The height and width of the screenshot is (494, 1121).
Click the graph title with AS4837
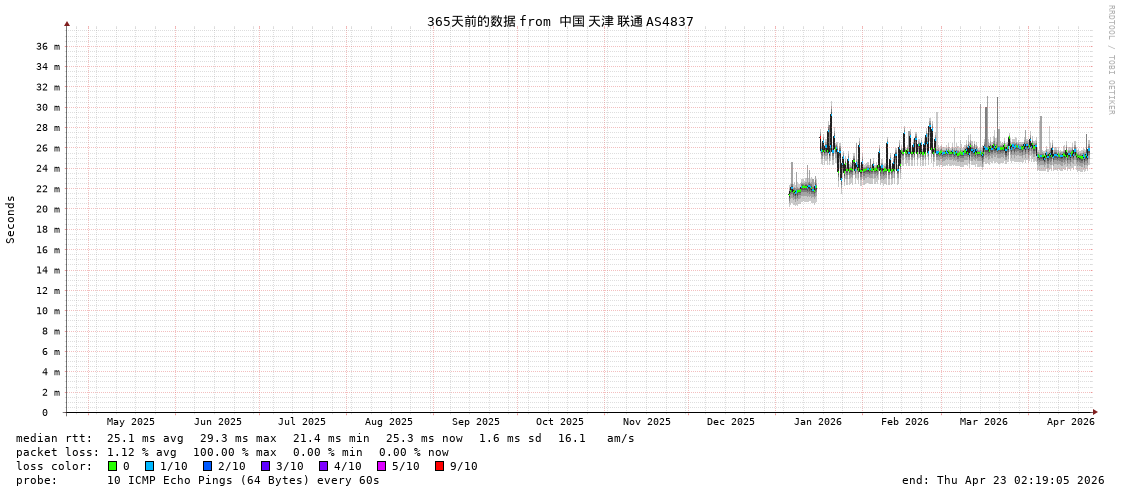point(560,21)
